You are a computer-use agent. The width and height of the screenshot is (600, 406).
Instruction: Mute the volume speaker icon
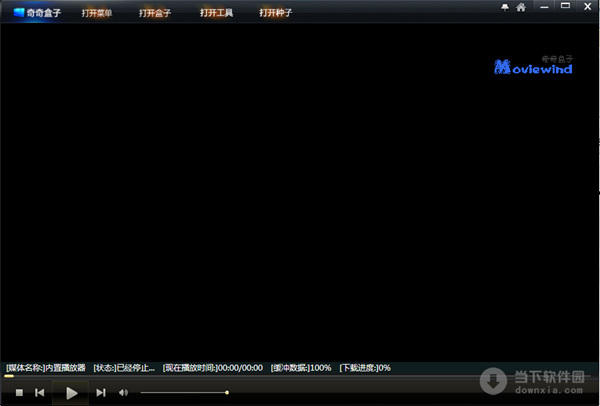point(123,393)
